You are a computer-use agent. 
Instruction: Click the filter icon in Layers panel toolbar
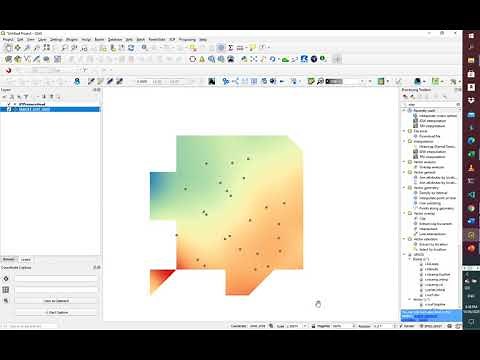tap(26, 97)
